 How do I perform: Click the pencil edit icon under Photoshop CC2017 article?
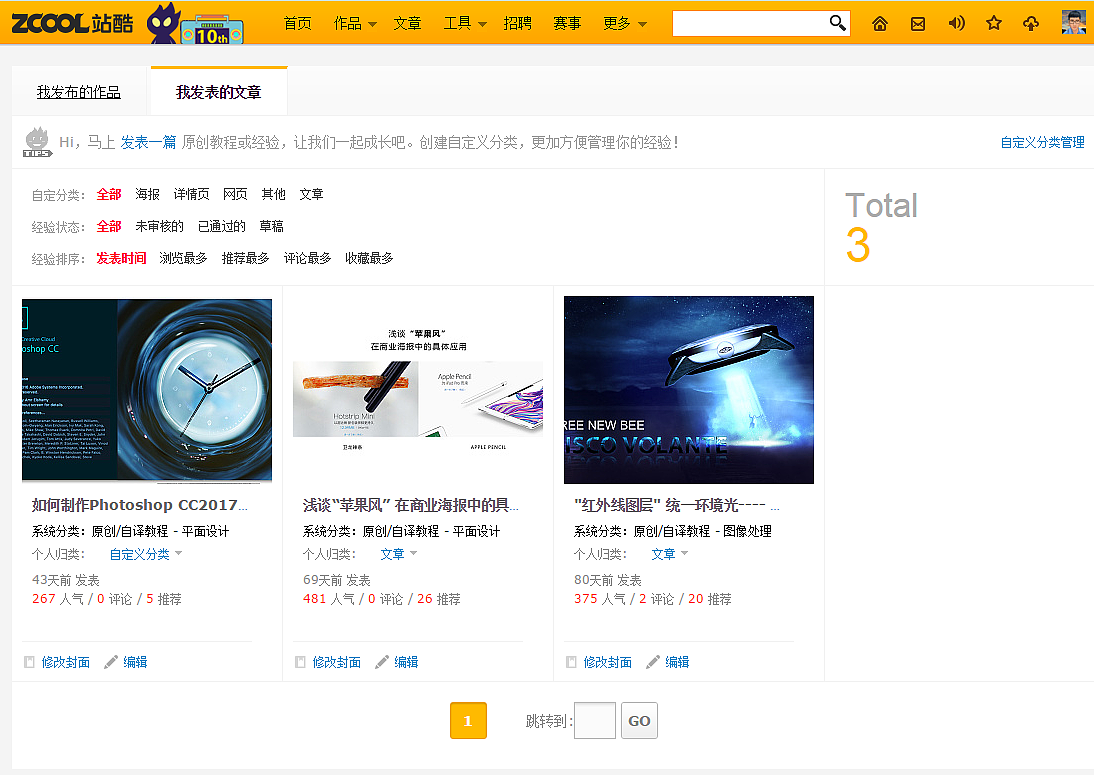[110, 662]
